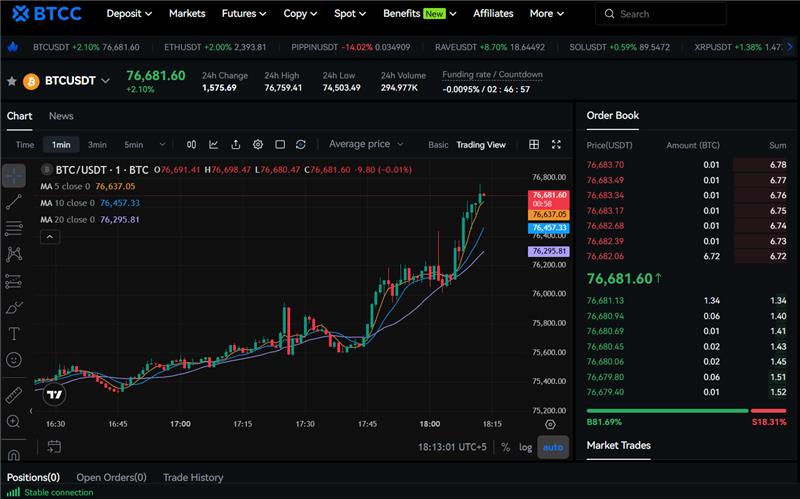Click the chart share/export icon
800x499 pixels.
tap(236, 145)
